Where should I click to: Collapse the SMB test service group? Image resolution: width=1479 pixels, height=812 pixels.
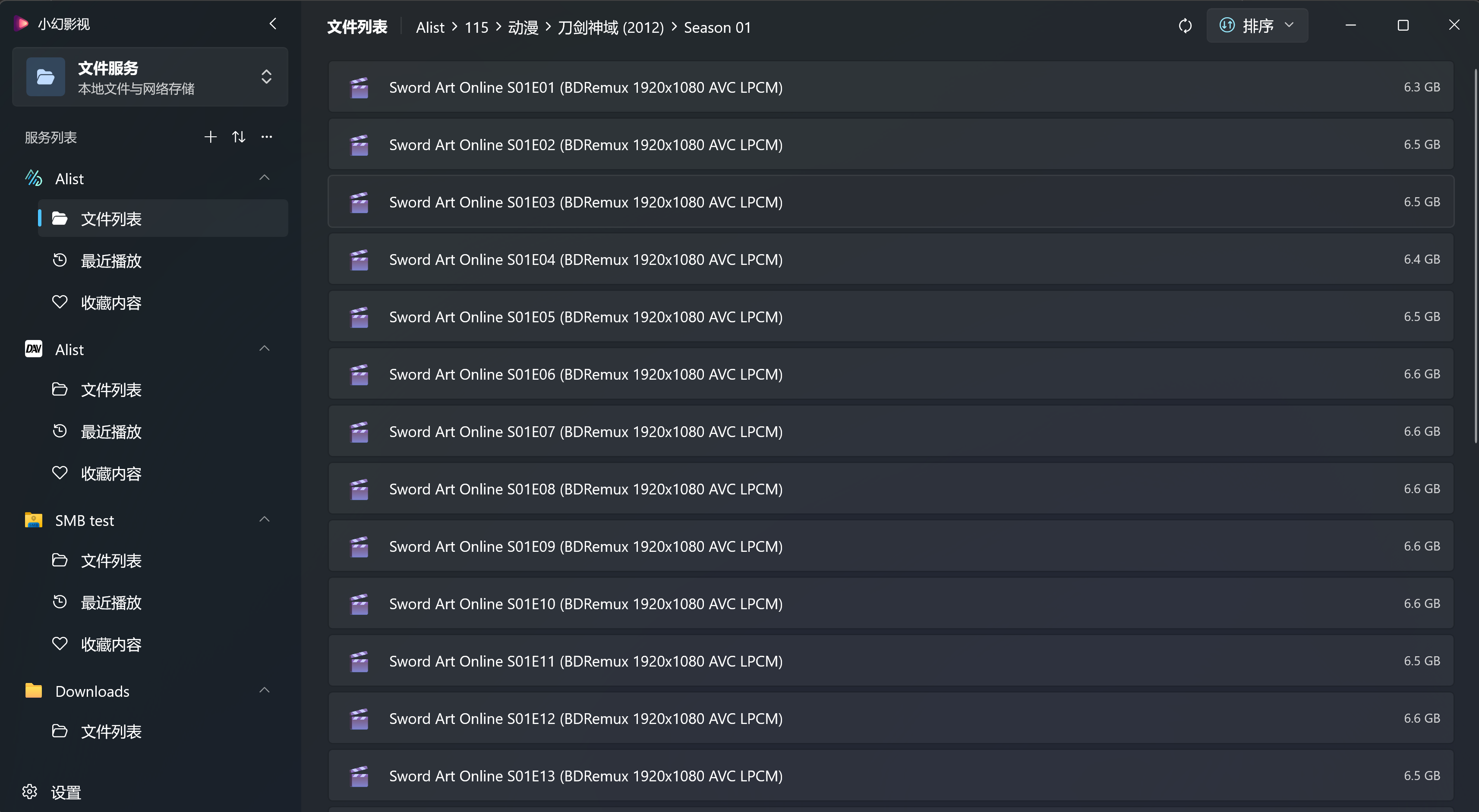pyautogui.click(x=265, y=520)
